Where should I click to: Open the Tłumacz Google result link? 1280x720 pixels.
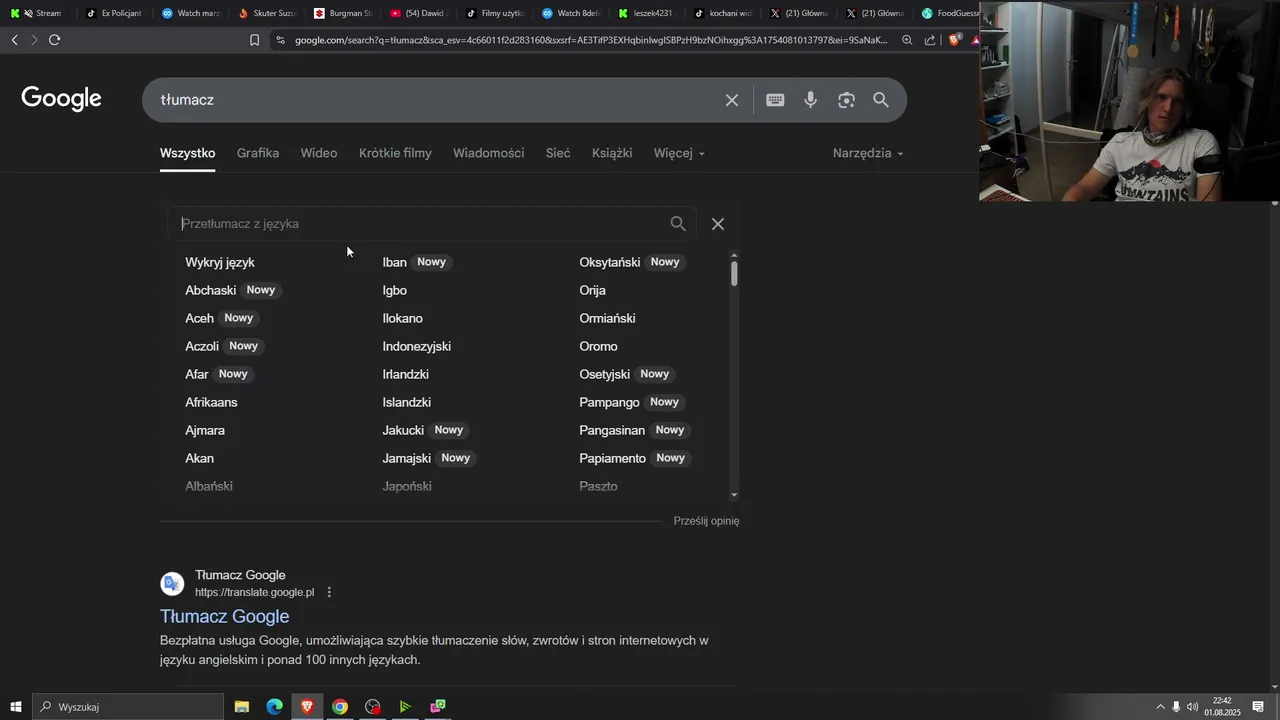pos(225,616)
